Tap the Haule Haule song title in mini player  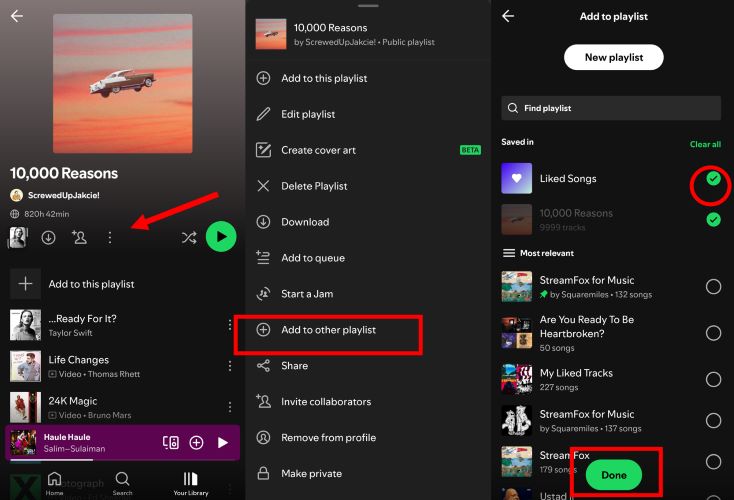pos(67,437)
